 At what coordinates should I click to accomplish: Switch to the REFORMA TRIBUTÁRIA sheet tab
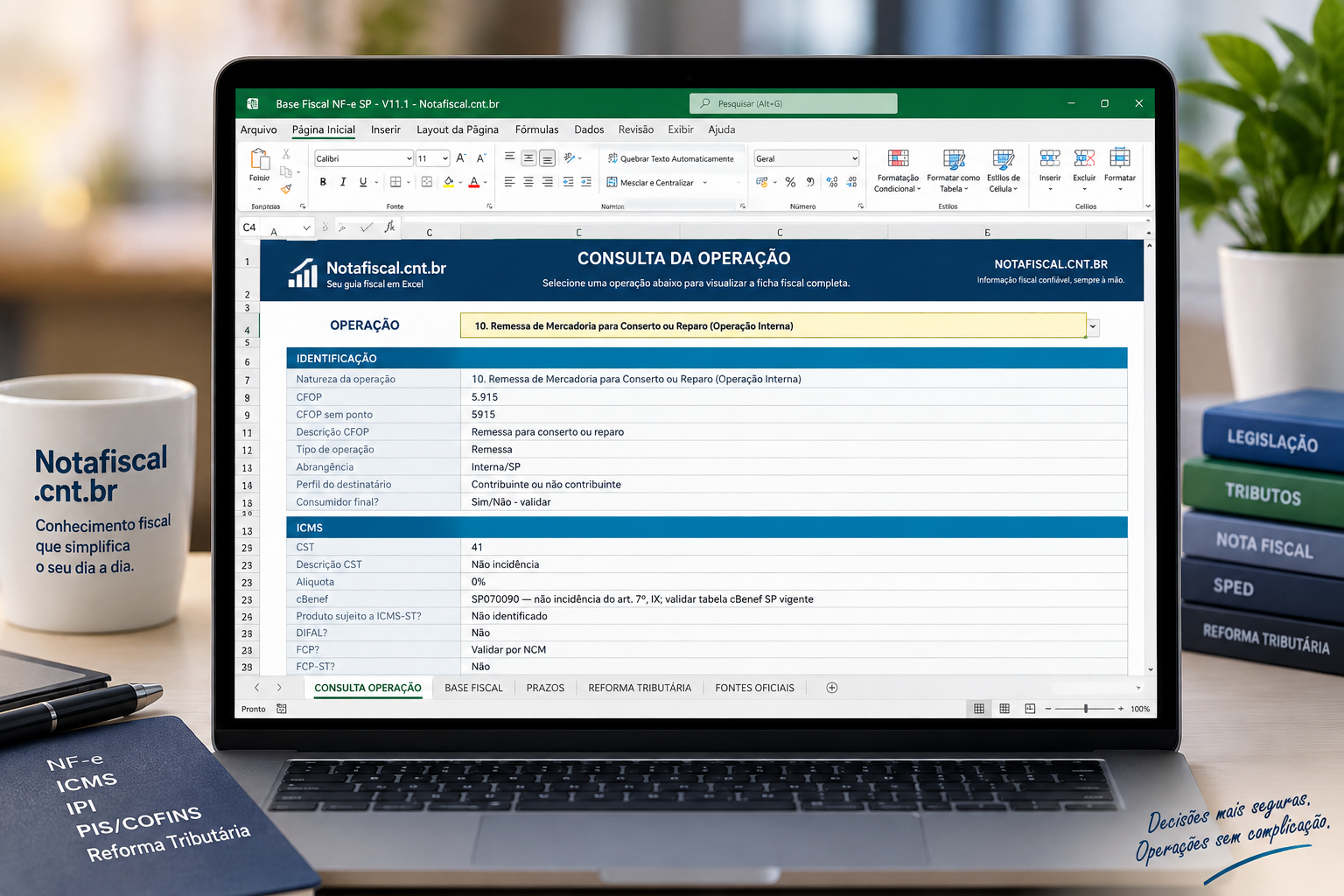(640, 688)
